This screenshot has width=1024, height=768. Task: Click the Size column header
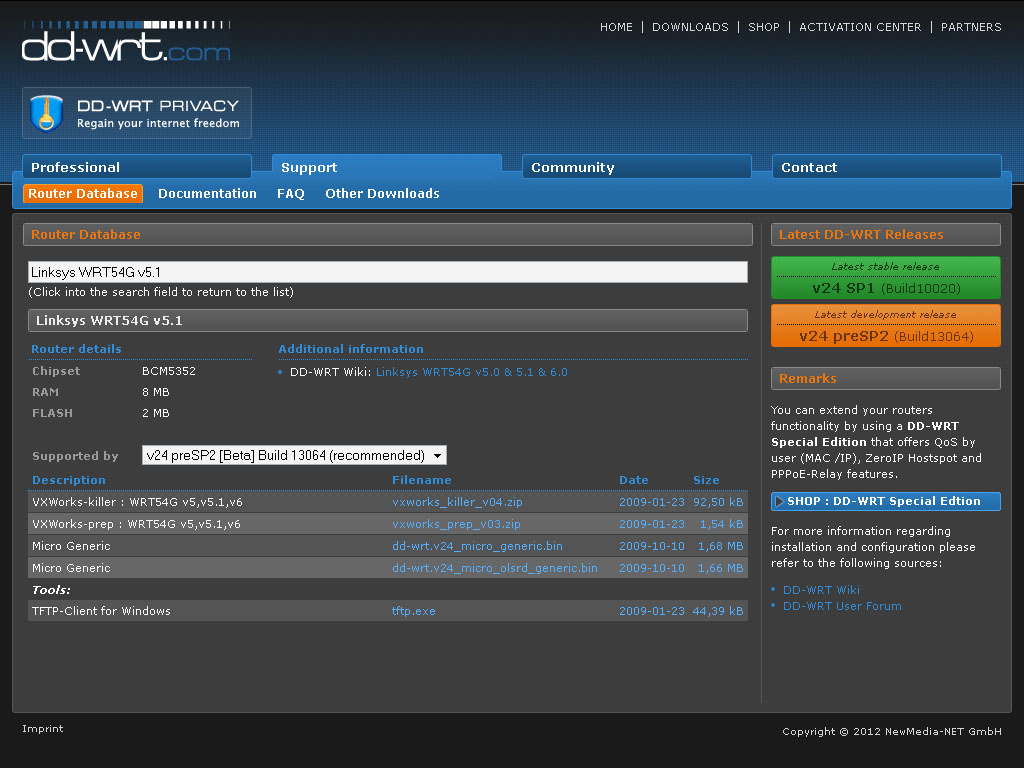click(x=706, y=480)
